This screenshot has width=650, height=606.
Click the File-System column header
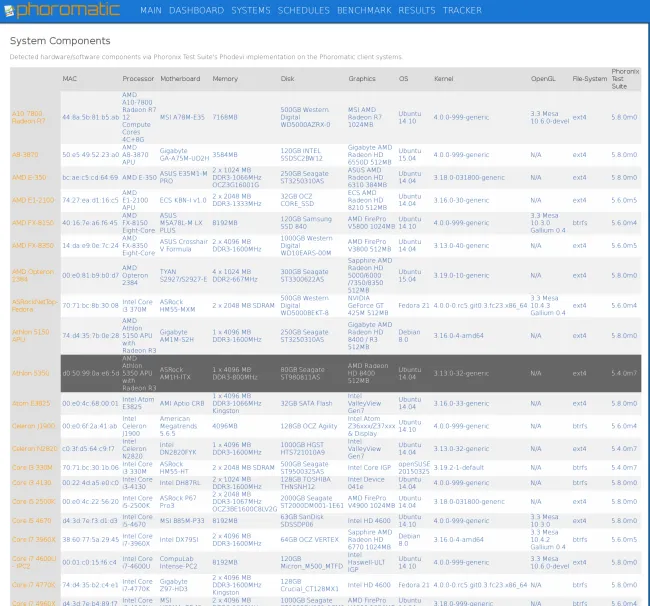(x=589, y=79)
